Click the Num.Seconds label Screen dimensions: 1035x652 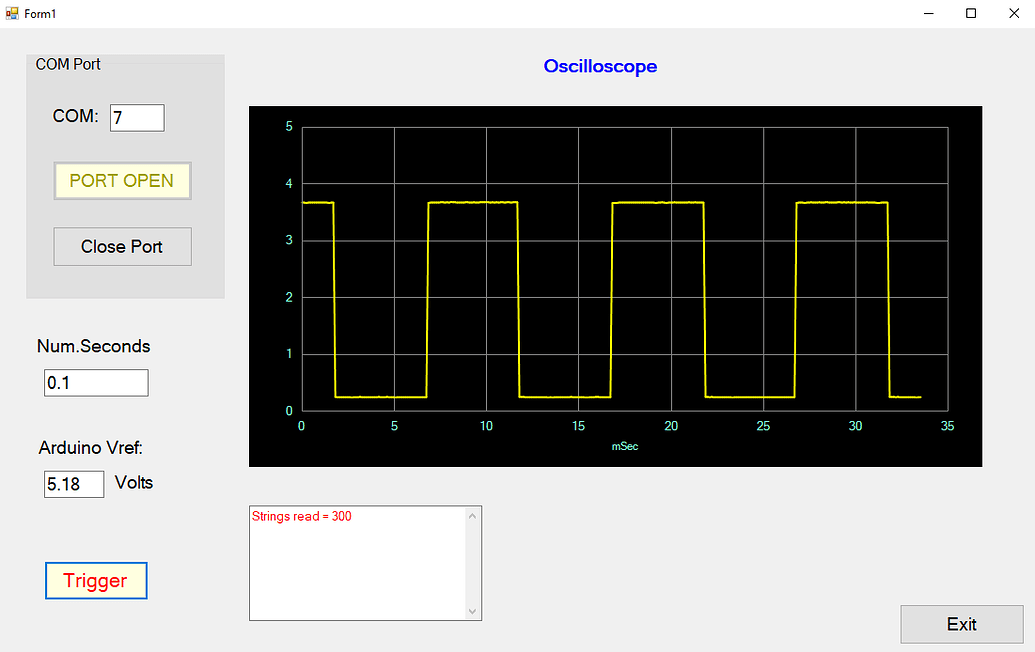(x=95, y=346)
